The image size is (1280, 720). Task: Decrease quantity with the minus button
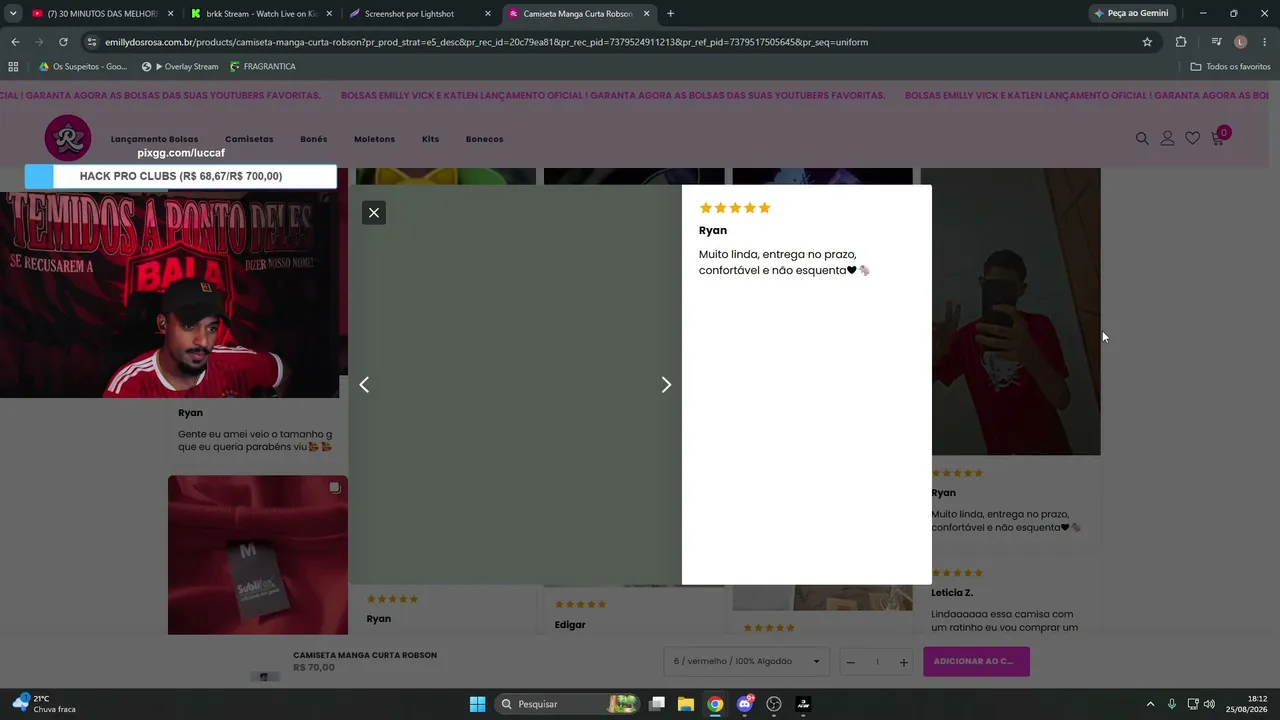850,662
